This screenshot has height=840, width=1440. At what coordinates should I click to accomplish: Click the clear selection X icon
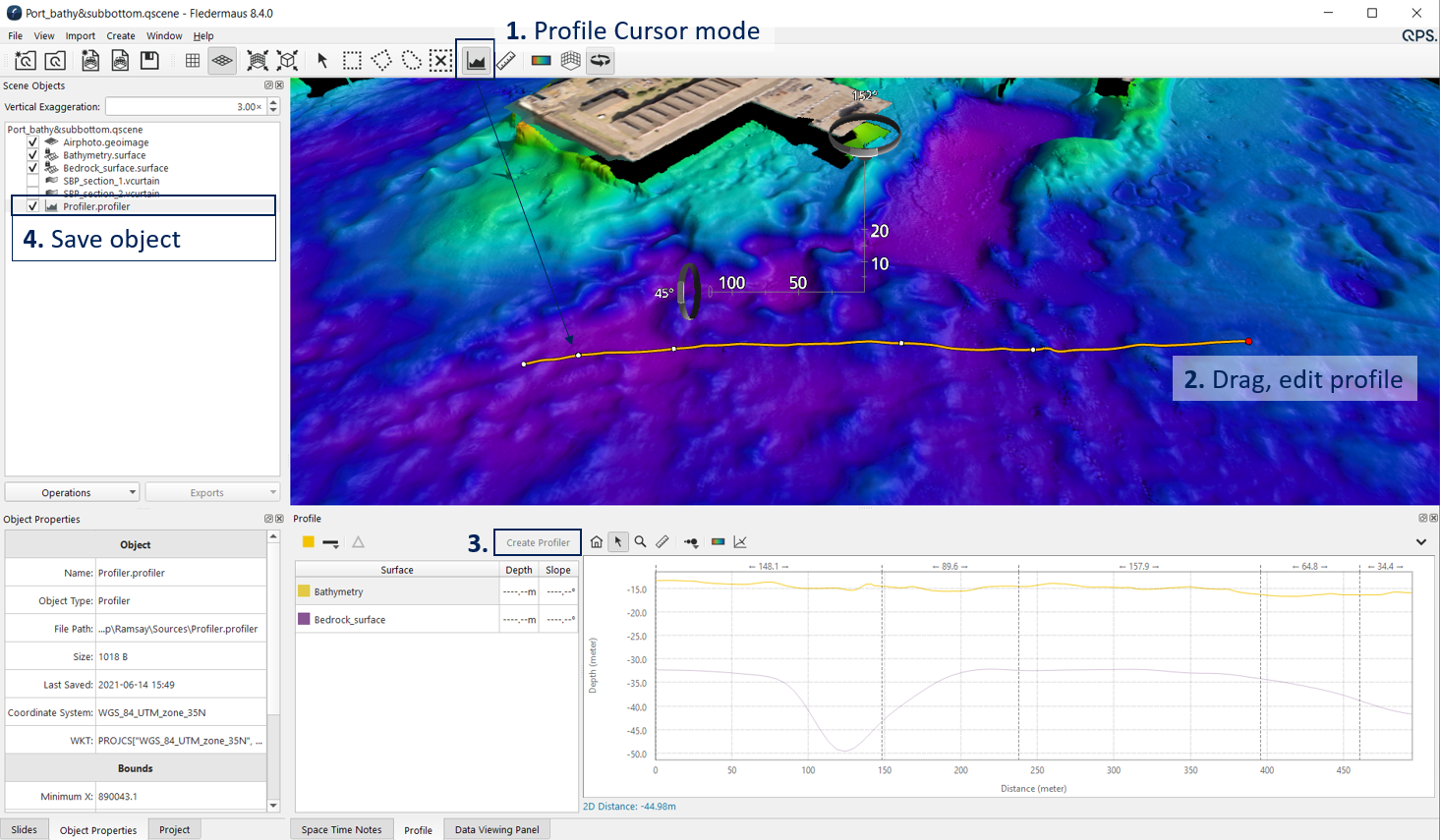point(441,61)
